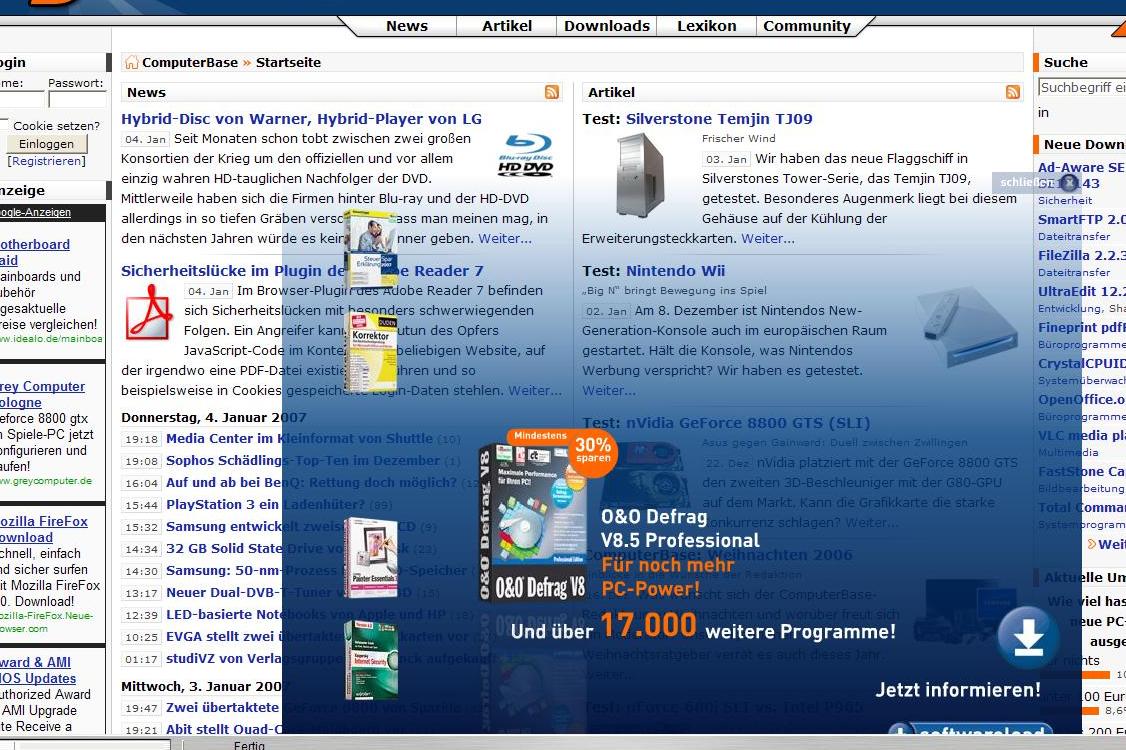Click the Adobe Reader PDF icon

click(149, 312)
